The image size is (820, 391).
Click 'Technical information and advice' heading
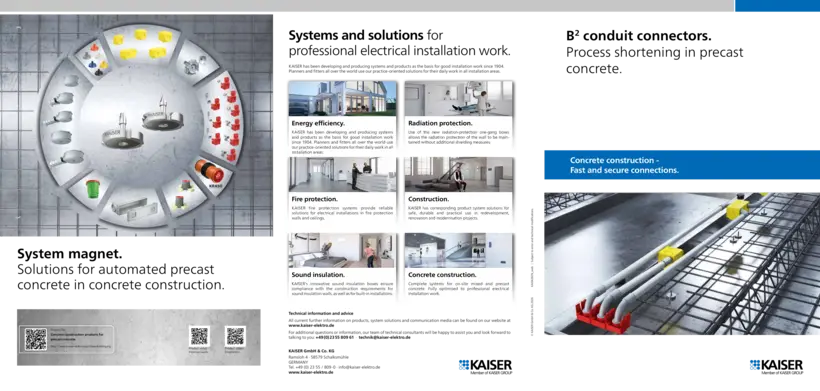click(x=321, y=313)
